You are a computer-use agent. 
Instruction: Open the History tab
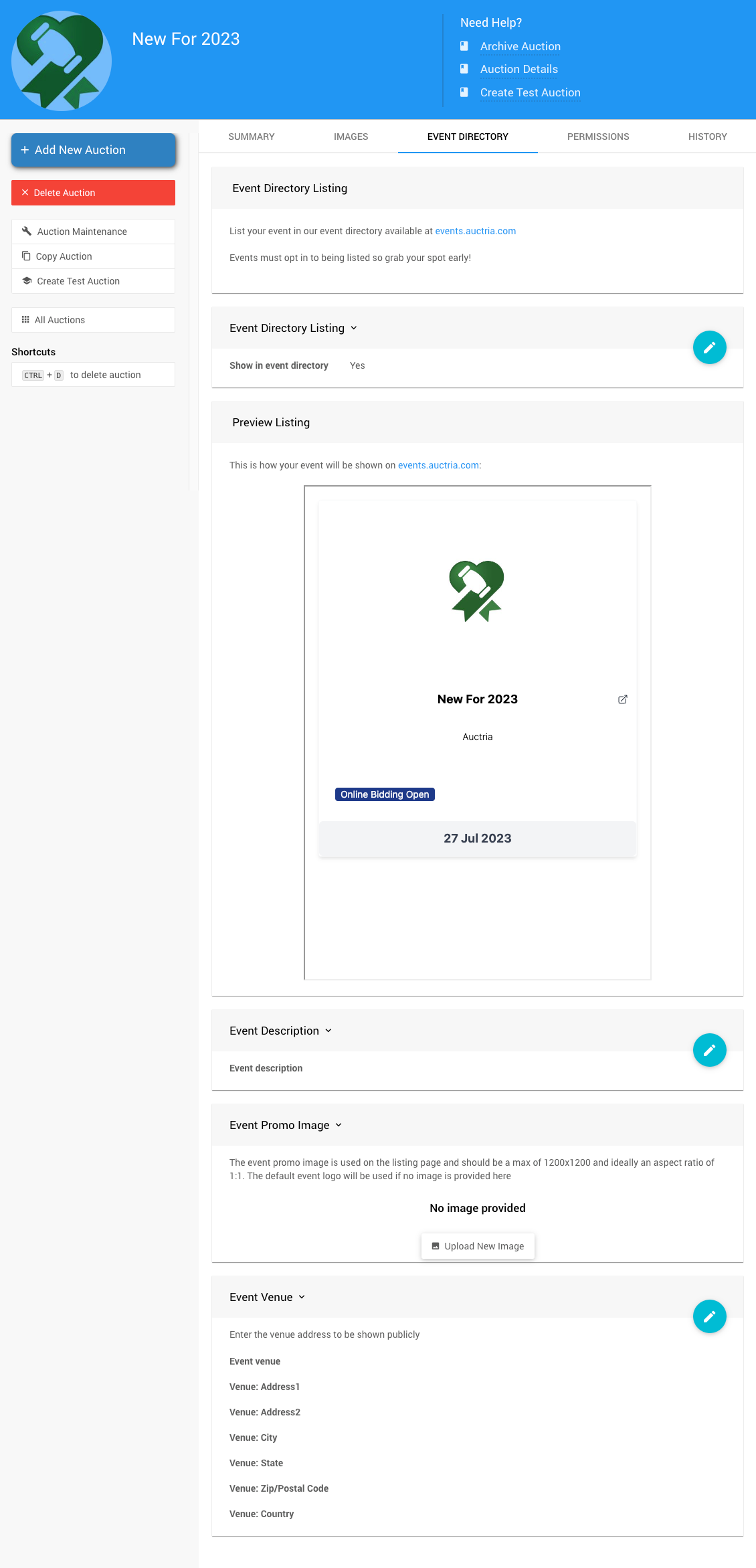click(707, 137)
